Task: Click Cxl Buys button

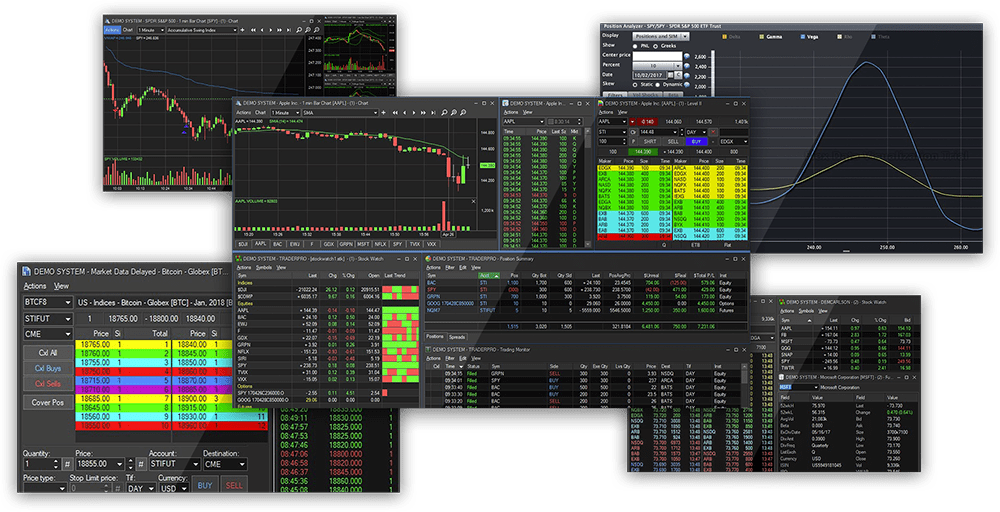Action: 48,368
